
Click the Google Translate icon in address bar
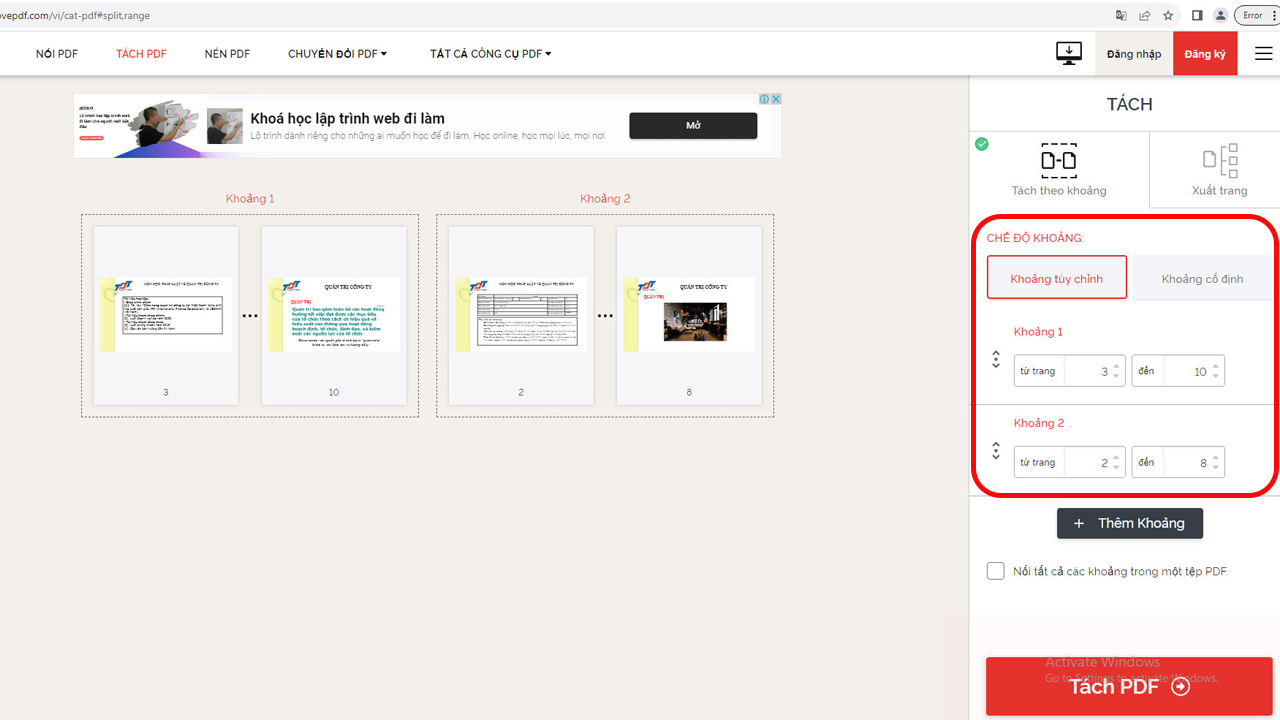[x=1121, y=16]
